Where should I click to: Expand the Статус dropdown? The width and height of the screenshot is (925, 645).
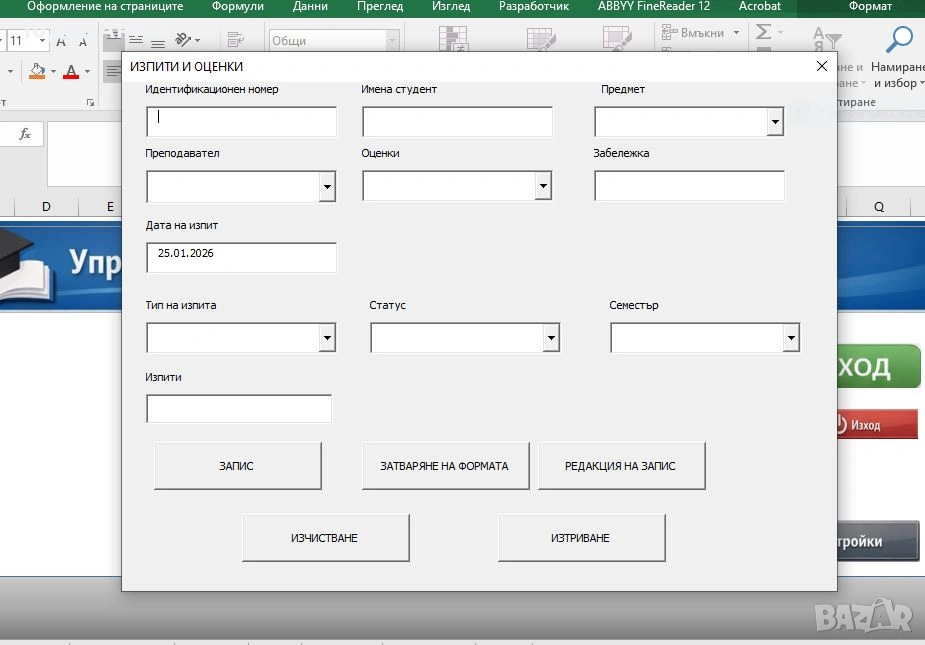pos(551,339)
